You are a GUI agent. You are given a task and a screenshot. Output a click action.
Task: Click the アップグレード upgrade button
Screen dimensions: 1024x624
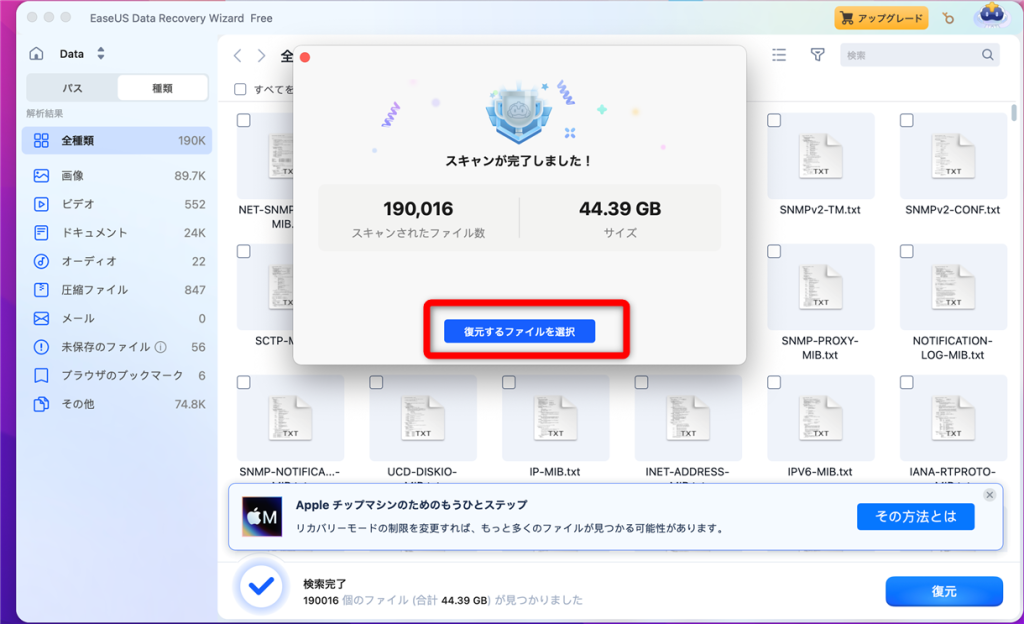pos(882,18)
